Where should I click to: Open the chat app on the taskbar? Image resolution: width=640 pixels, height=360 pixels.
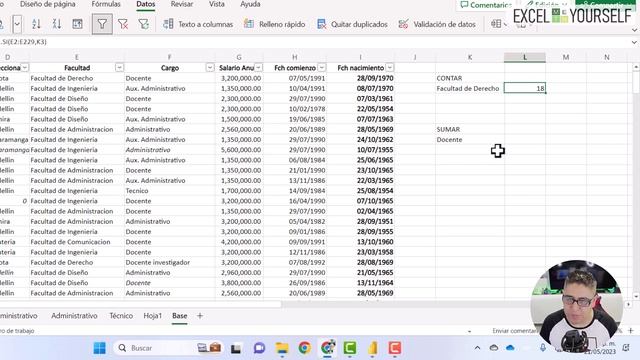(x=259, y=348)
